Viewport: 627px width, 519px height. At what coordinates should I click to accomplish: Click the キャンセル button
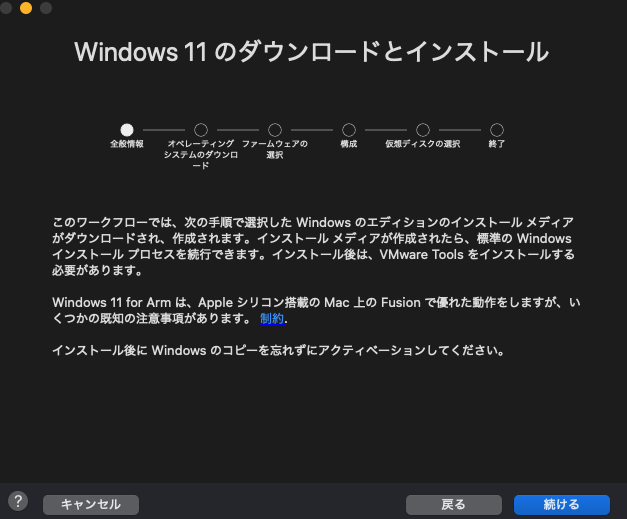click(x=91, y=504)
